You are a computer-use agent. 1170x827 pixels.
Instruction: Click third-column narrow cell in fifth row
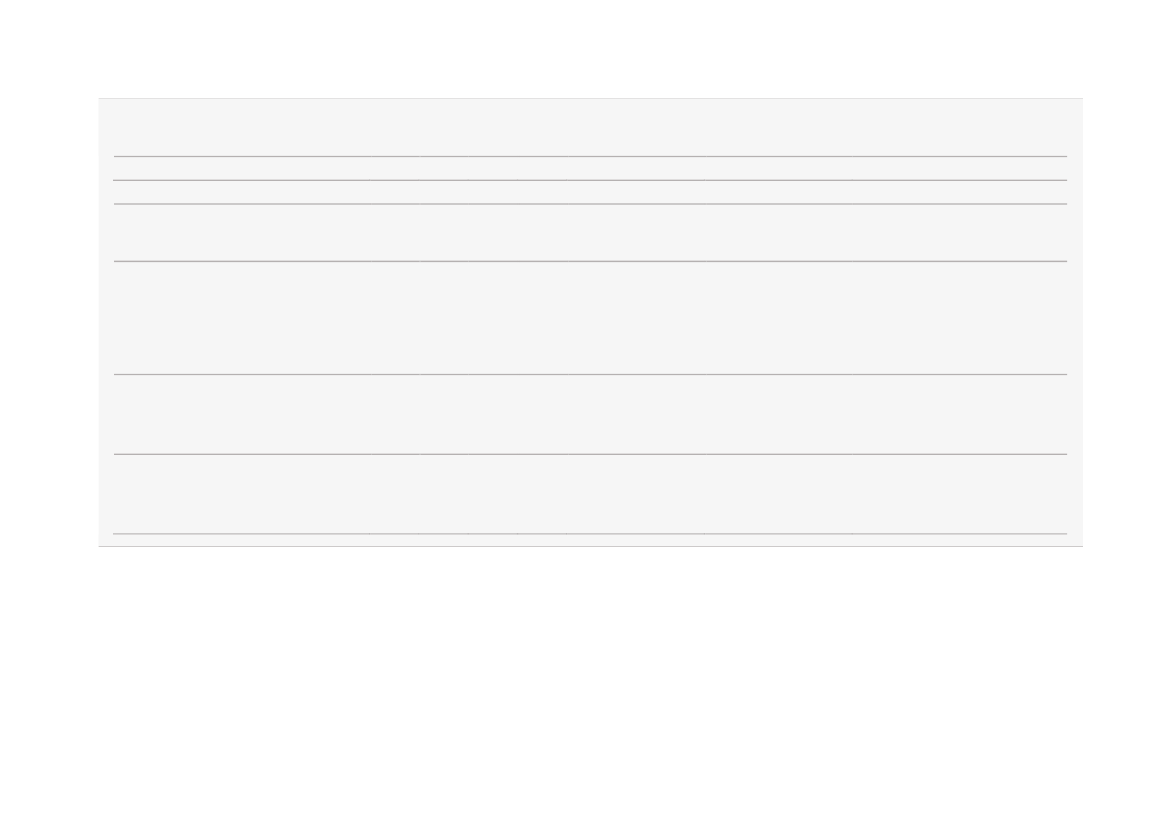point(444,414)
